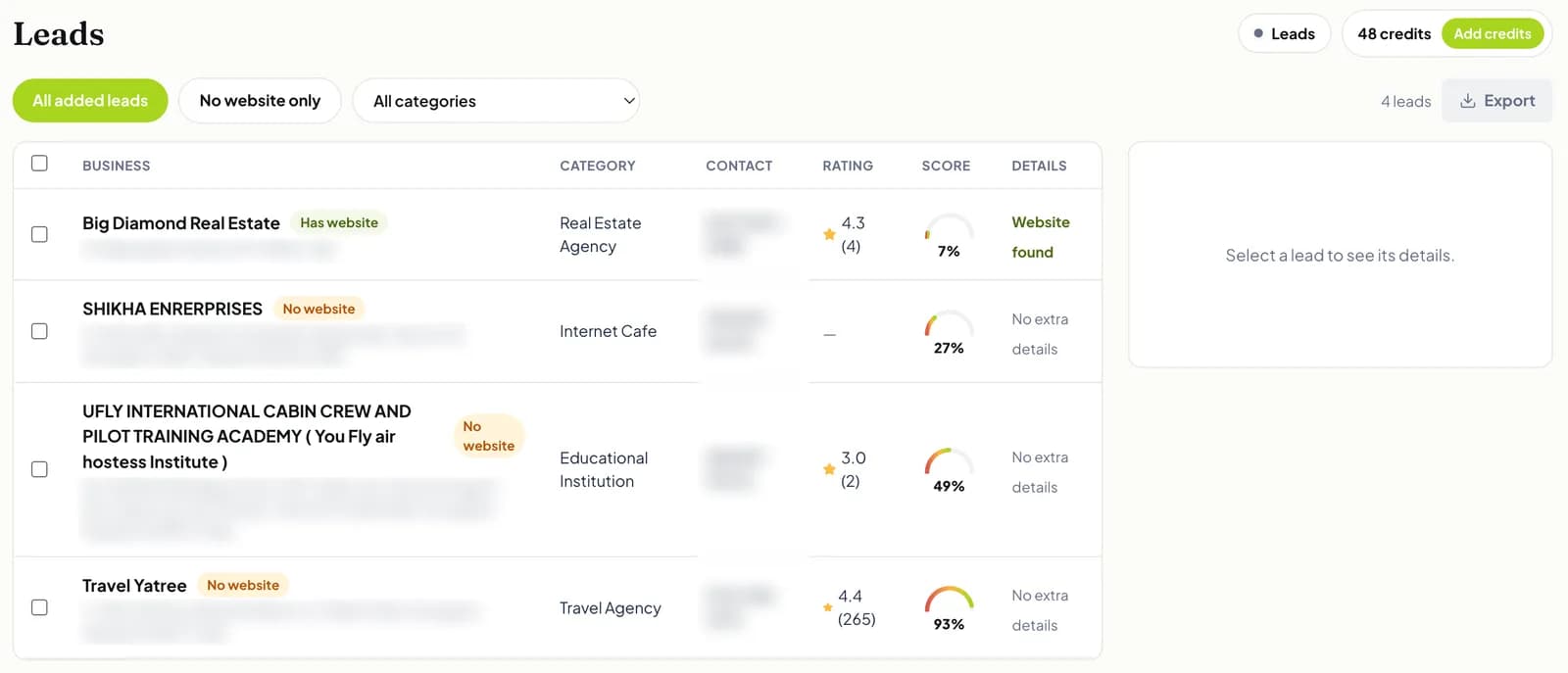Click the CATEGORY column header
The image size is (1568, 673).
[598, 166]
